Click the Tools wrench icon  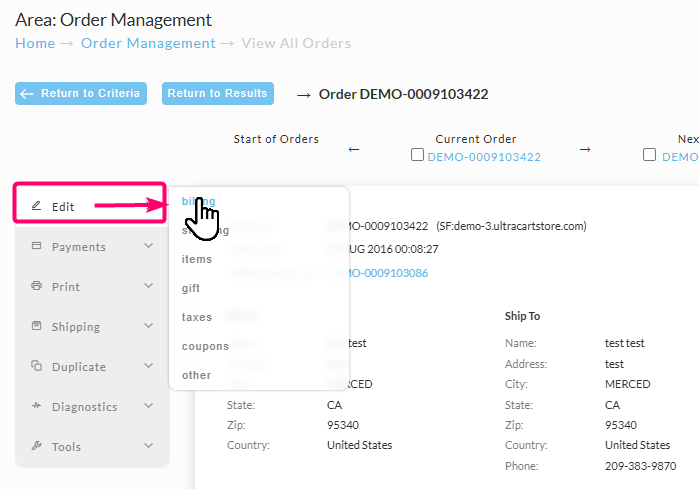tap(37, 446)
